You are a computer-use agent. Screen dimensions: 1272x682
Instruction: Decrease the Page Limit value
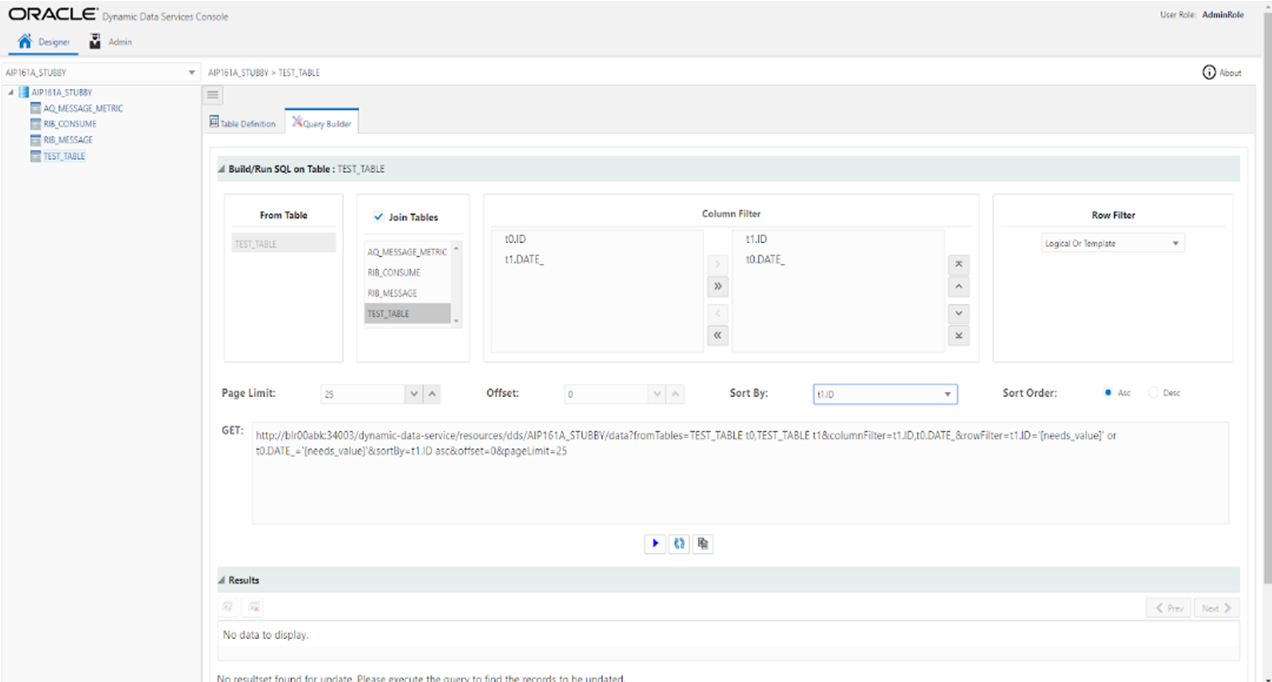tap(414, 394)
